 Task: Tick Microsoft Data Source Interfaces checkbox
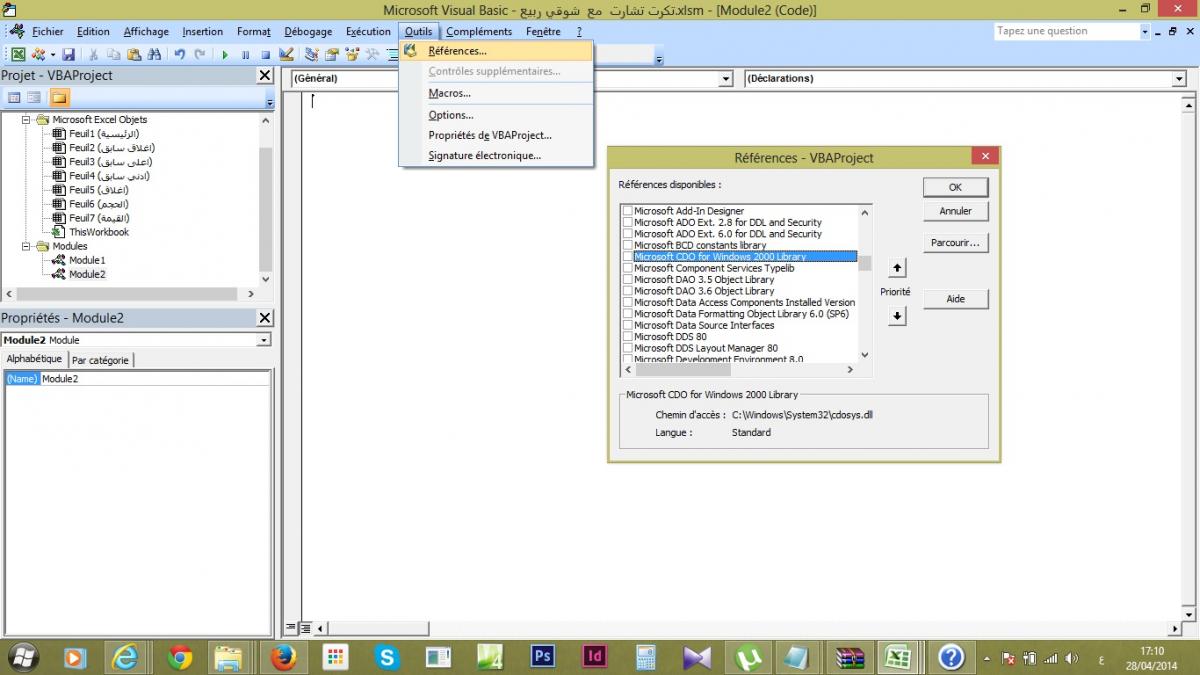click(627, 326)
